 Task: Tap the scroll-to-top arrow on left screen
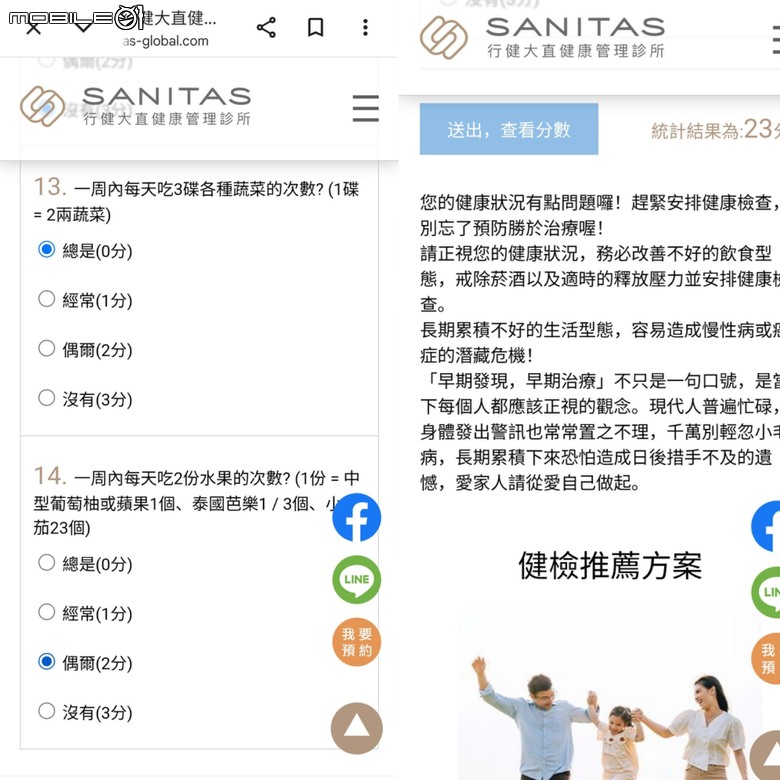(357, 728)
